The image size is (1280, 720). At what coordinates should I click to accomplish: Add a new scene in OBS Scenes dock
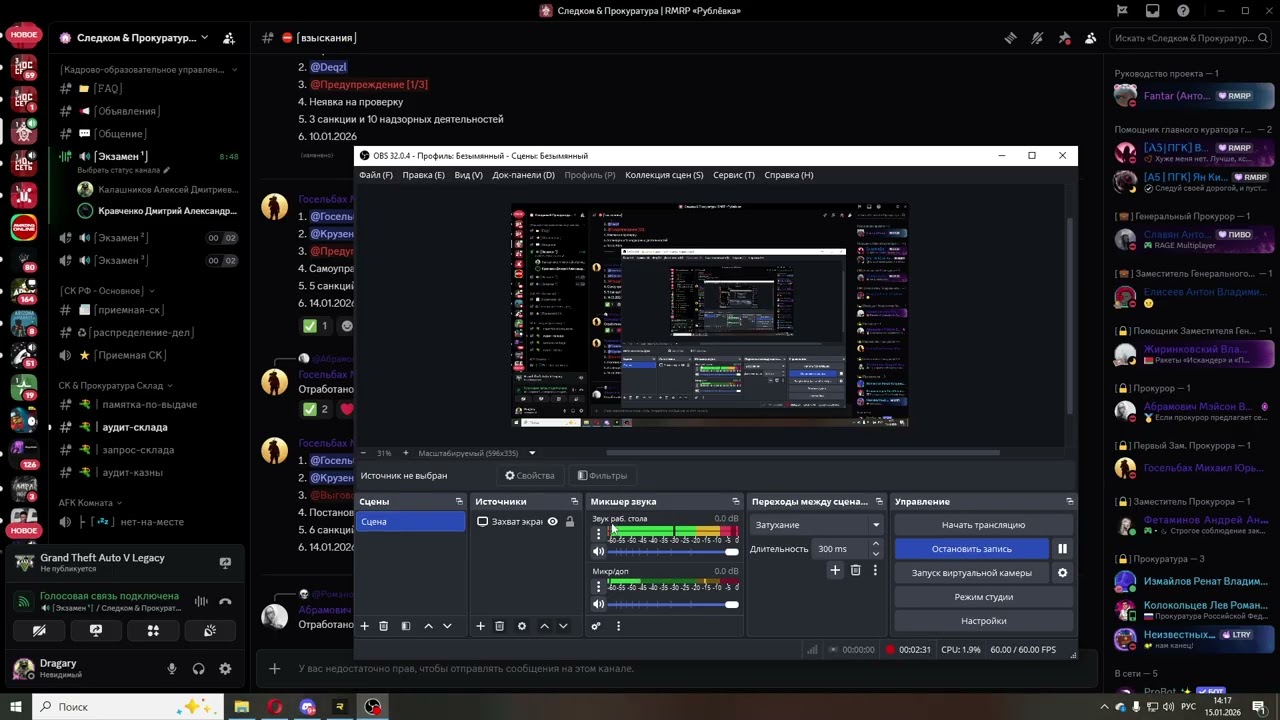[x=364, y=626]
